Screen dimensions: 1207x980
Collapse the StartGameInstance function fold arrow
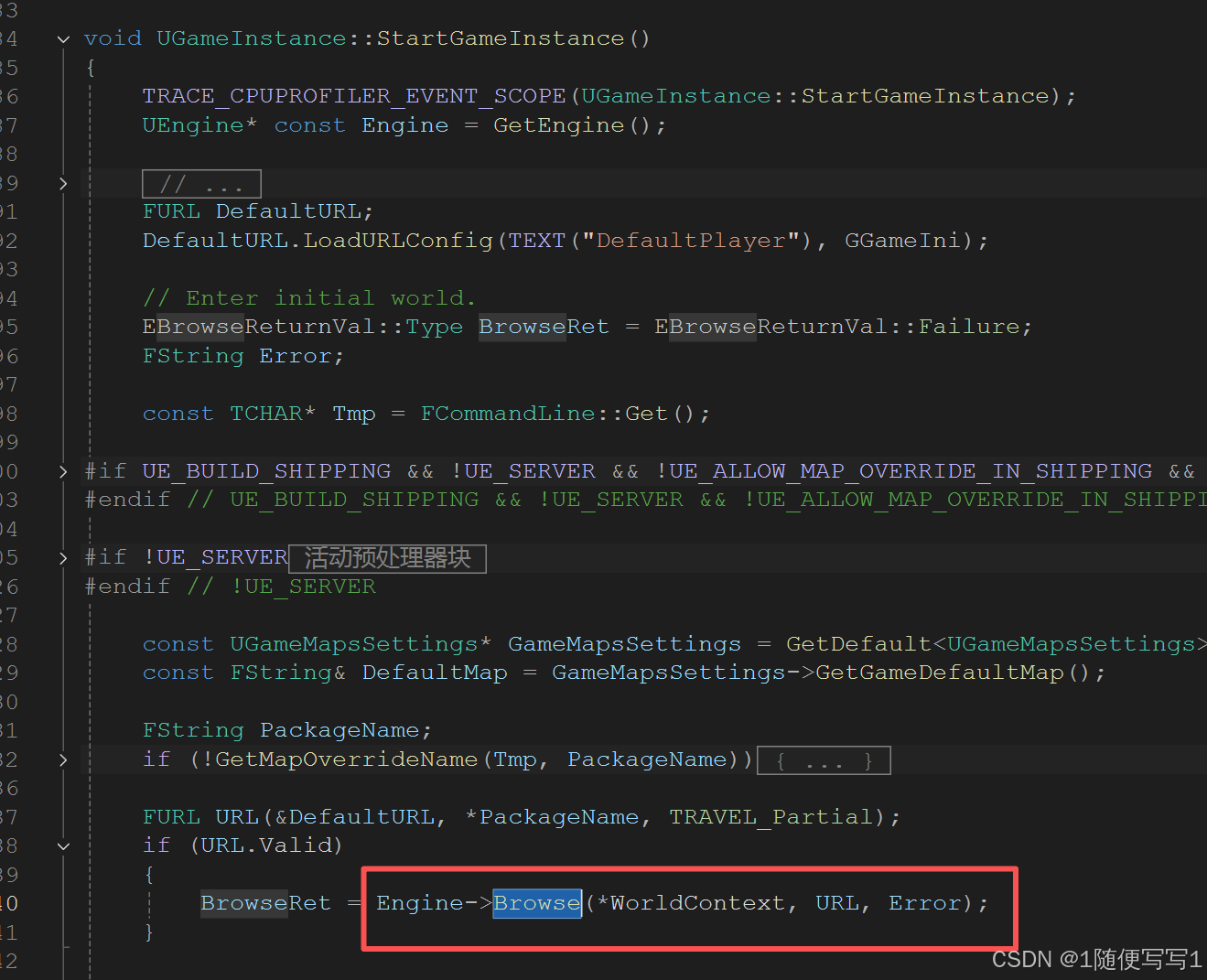click(x=63, y=38)
